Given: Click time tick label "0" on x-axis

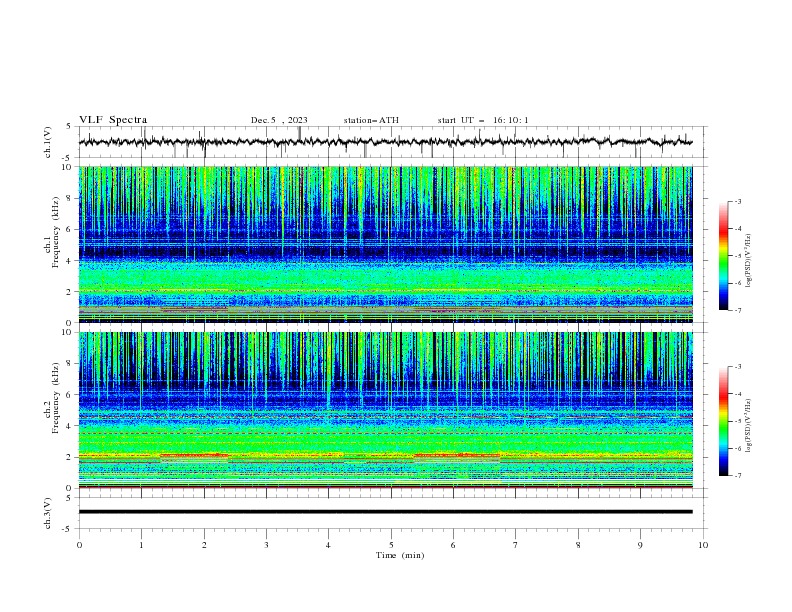Looking at the screenshot, I should coord(79,545).
